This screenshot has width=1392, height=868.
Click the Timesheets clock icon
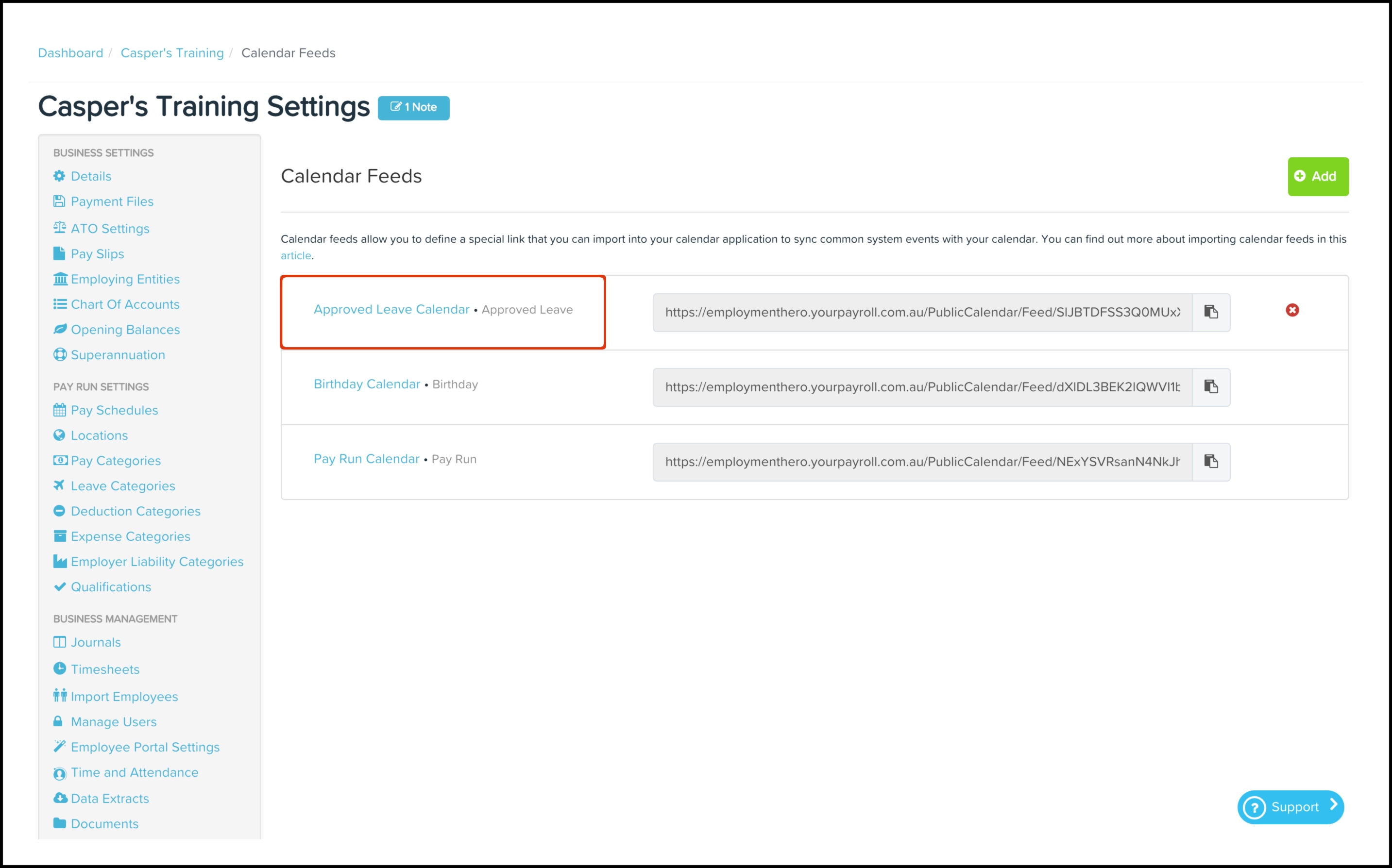point(60,668)
